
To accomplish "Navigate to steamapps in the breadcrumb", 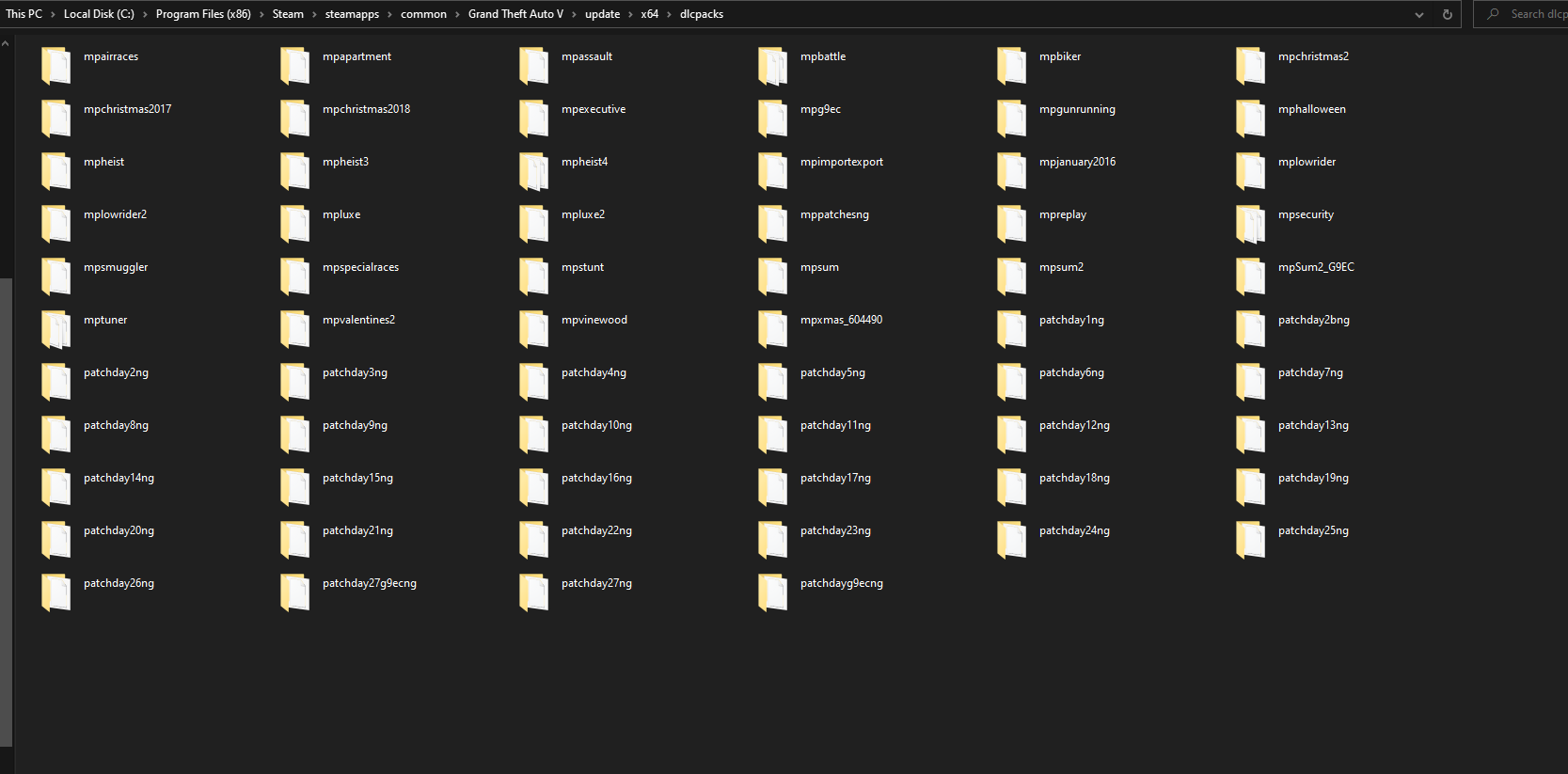I will tap(352, 14).
